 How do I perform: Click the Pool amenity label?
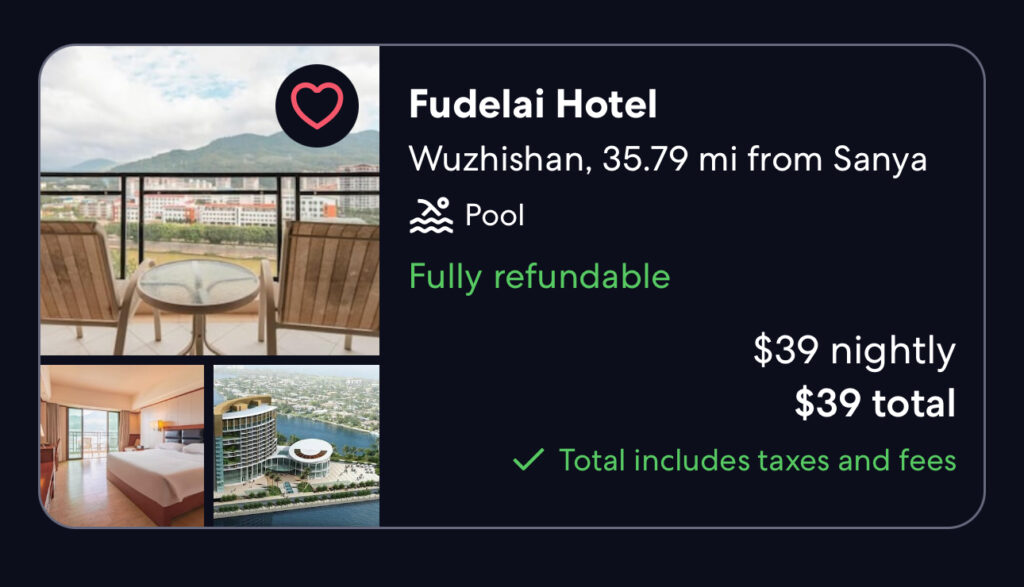(494, 215)
